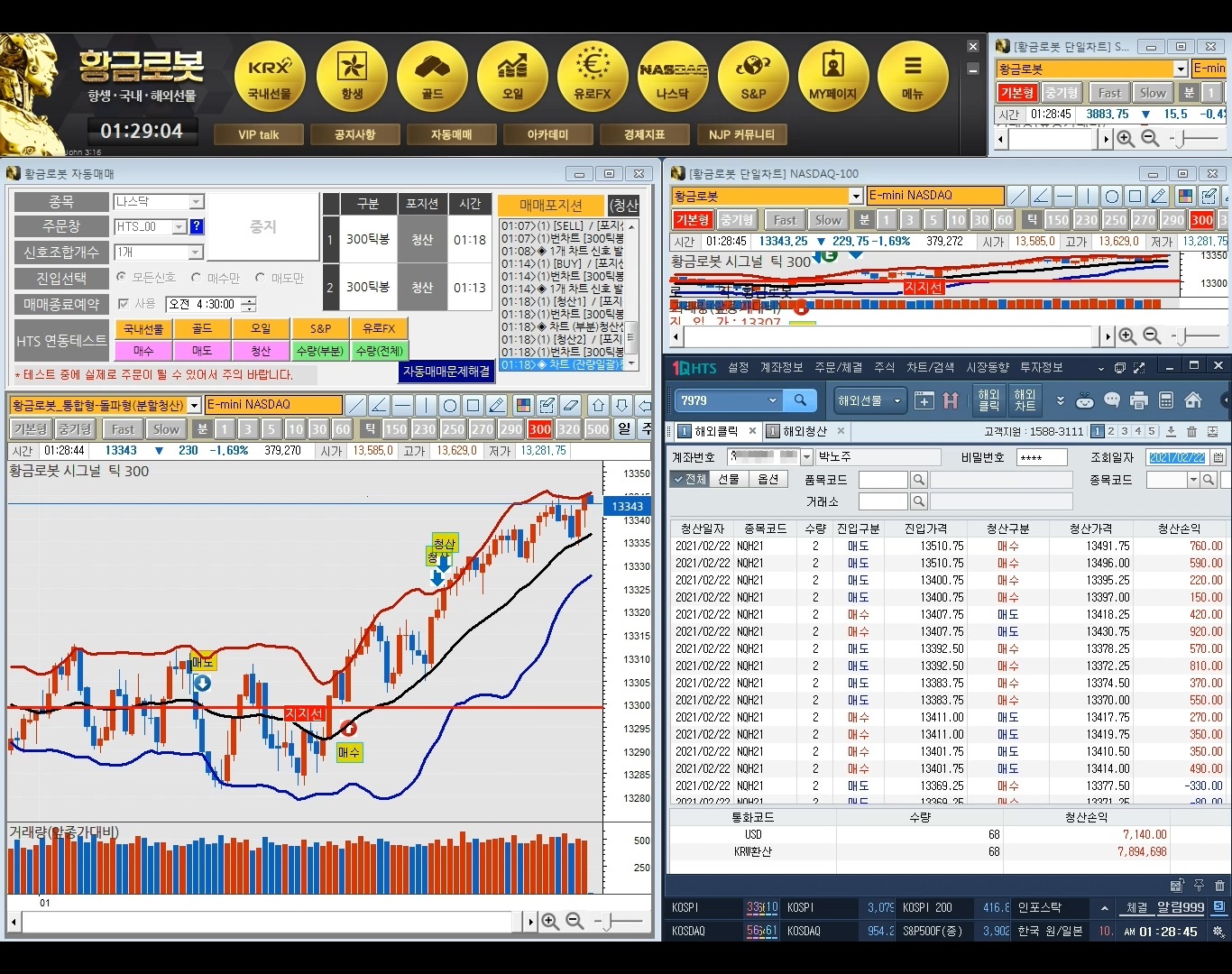This screenshot has width=1232, height=974.
Task: Select diagonal line drawing tool in main chart
Action: point(356,405)
